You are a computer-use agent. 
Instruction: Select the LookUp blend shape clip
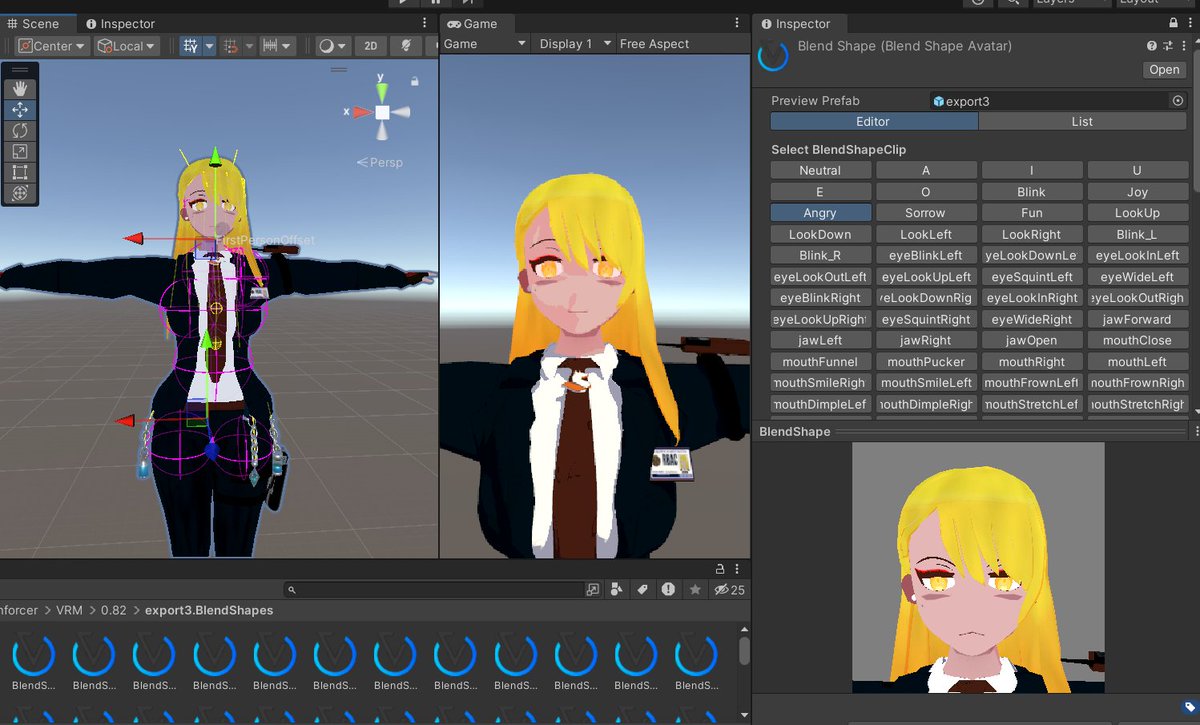1137,213
